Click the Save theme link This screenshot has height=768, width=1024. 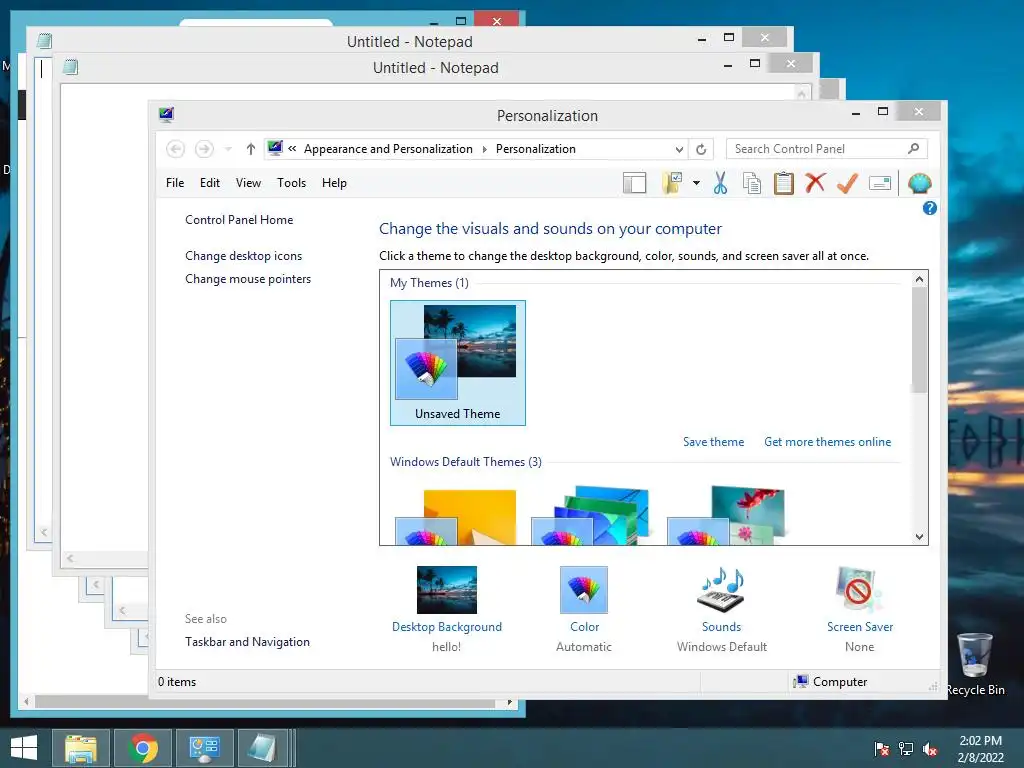tap(713, 442)
